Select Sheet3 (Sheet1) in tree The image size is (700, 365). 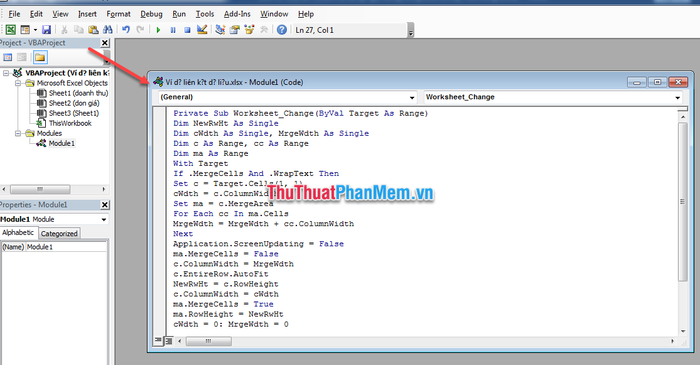(74, 113)
